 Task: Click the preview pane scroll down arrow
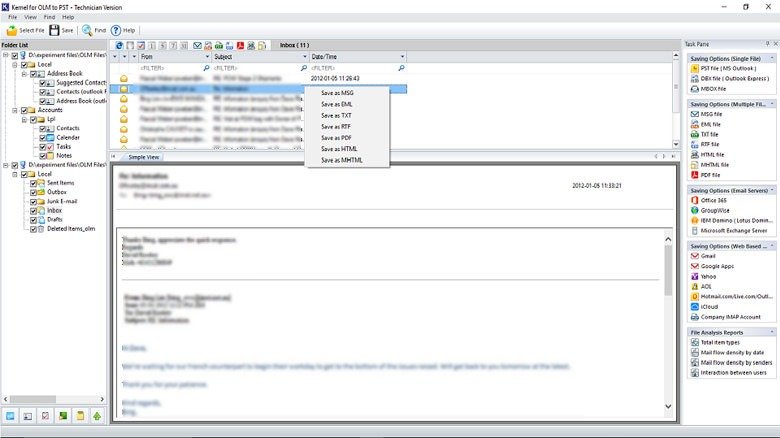[668, 407]
